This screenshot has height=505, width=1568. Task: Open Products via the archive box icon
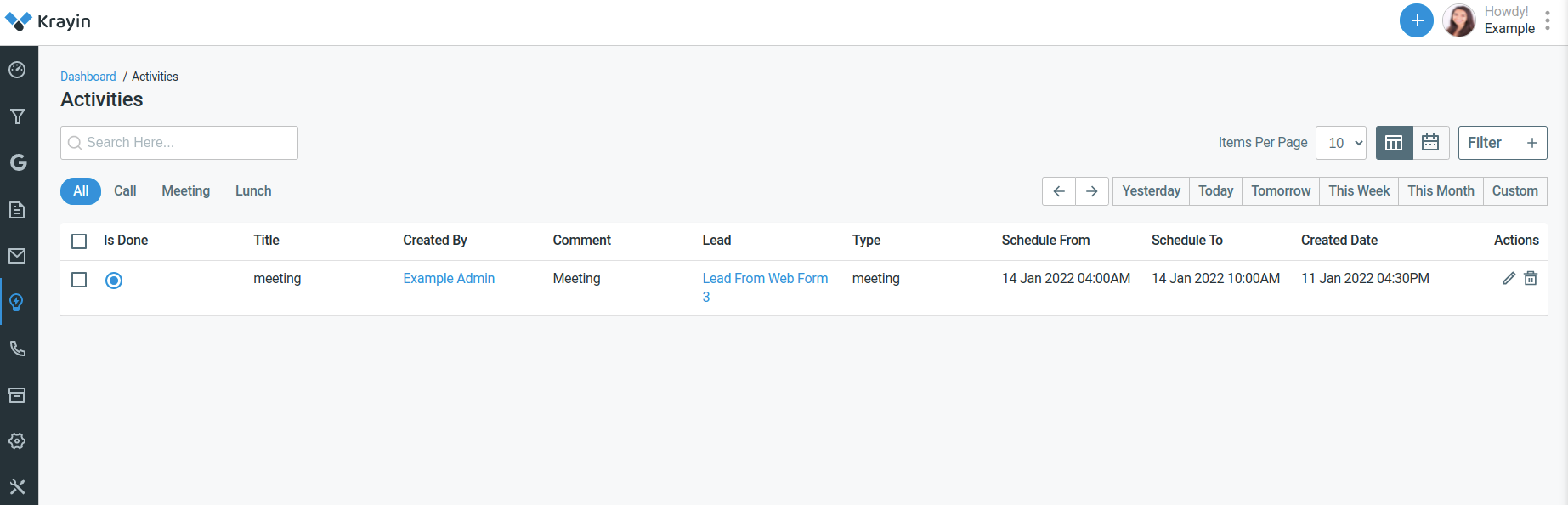point(19,394)
